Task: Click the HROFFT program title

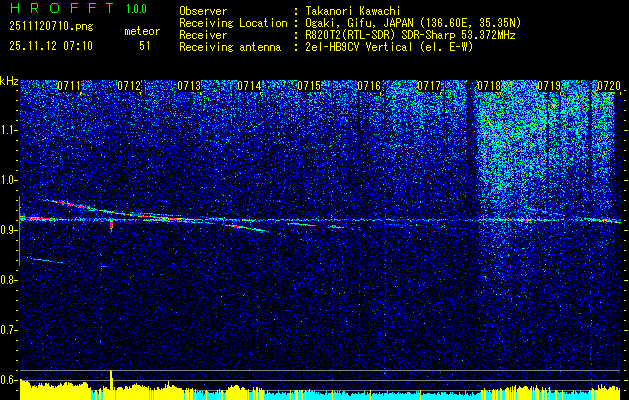Action: pyautogui.click(x=62, y=8)
